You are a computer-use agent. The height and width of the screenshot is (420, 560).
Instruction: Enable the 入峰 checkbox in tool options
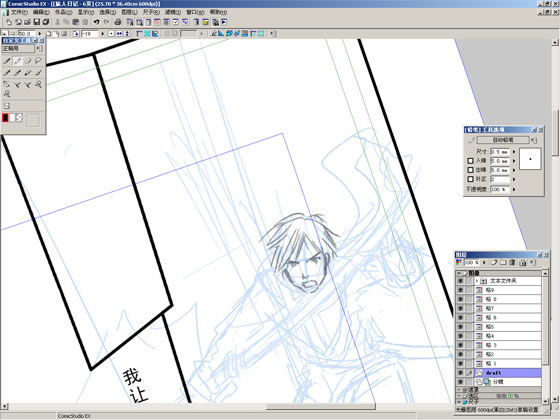click(470, 161)
